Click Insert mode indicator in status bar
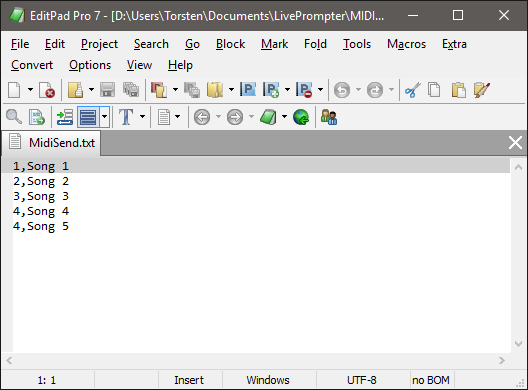The width and height of the screenshot is (528, 390). point(189,380)
